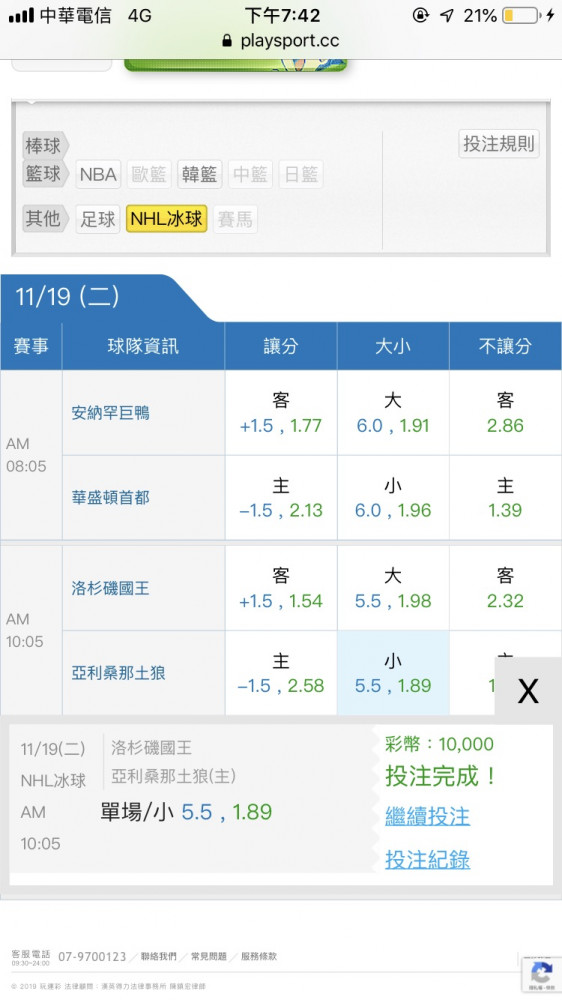The height and width of the screenshot is (1000, 562).
Task: Open the 常見問題 footer link
Action: tap(209, 957)
